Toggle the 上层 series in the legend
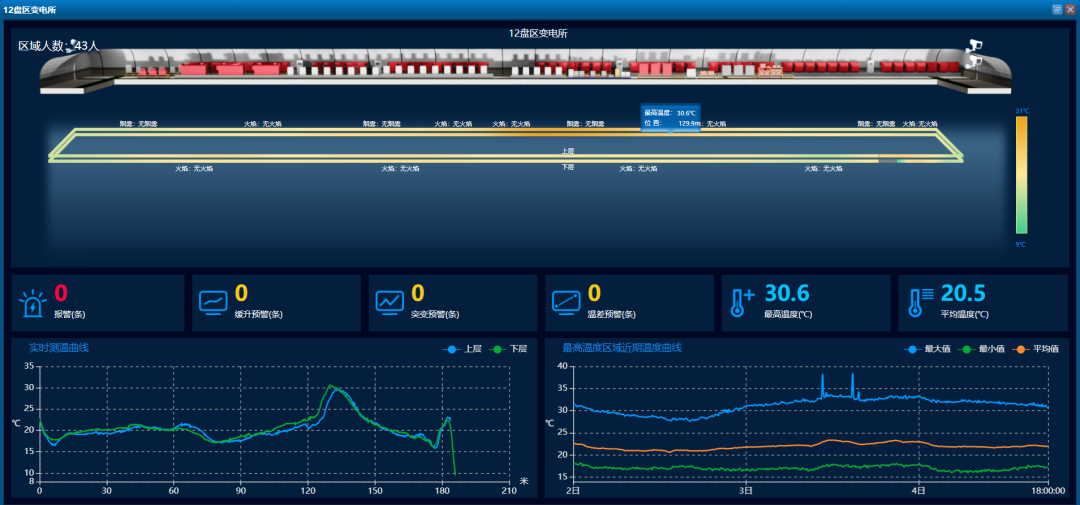 coord(465,349)
